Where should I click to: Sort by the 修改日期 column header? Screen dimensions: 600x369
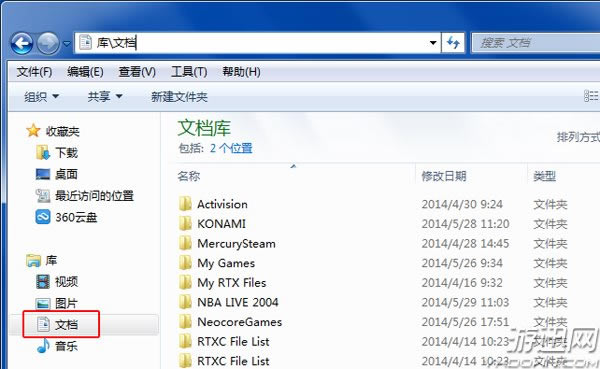[x=444, y=176]
